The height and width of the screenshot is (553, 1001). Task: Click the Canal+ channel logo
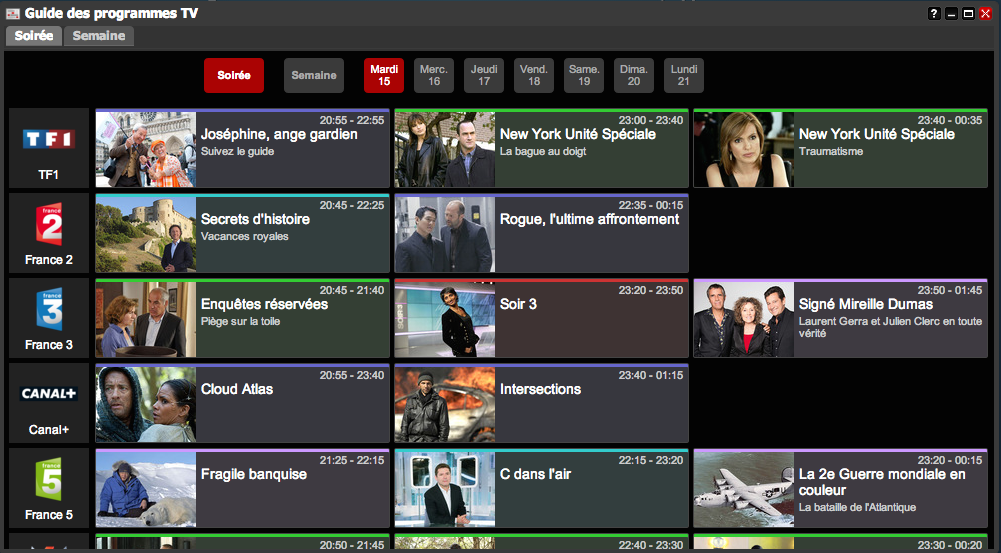[48, 394]
